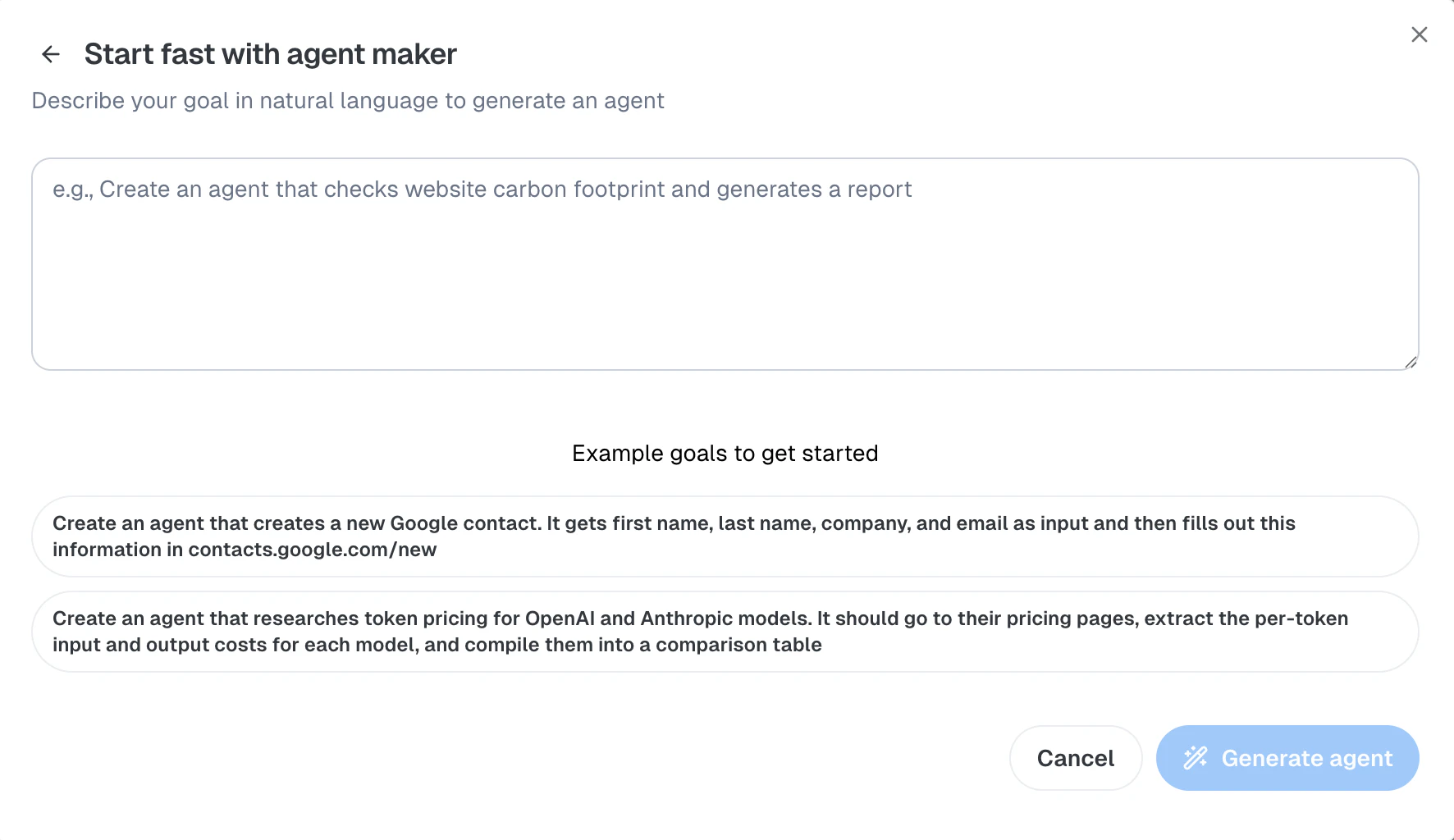1454x840 pixels.
Task: Select the OpenAI and Anthropic comparison goal card
Action: point(725,632)
